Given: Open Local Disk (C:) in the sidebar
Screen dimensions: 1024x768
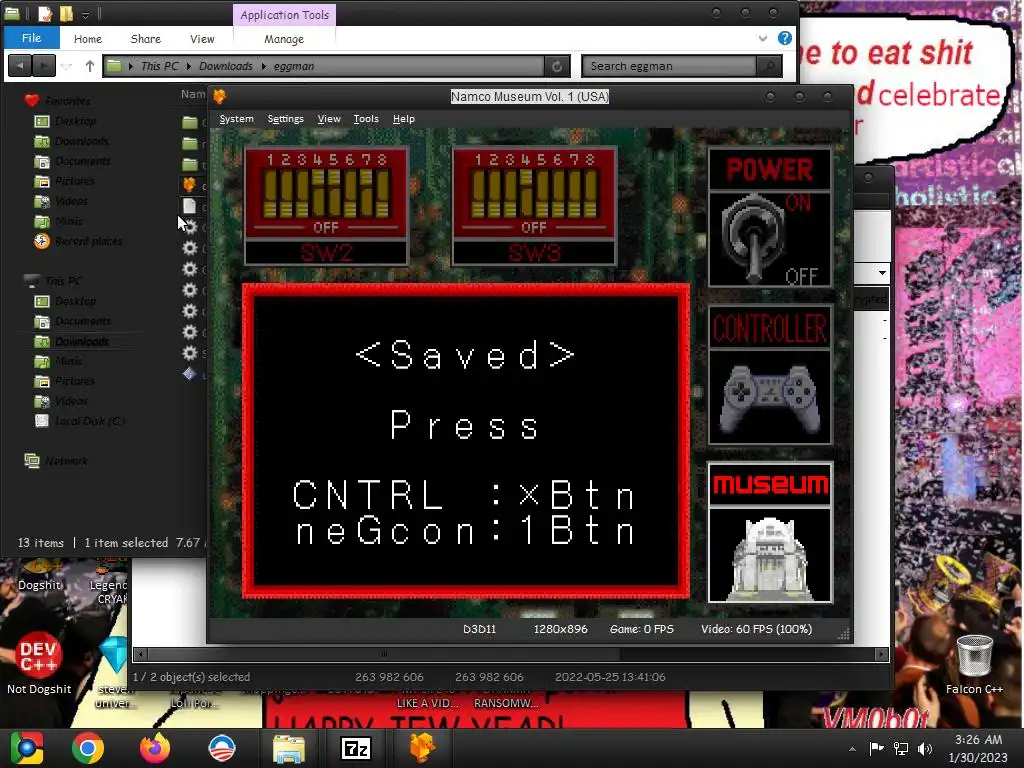Looking at the screenshot, I should tap(89, 421).
